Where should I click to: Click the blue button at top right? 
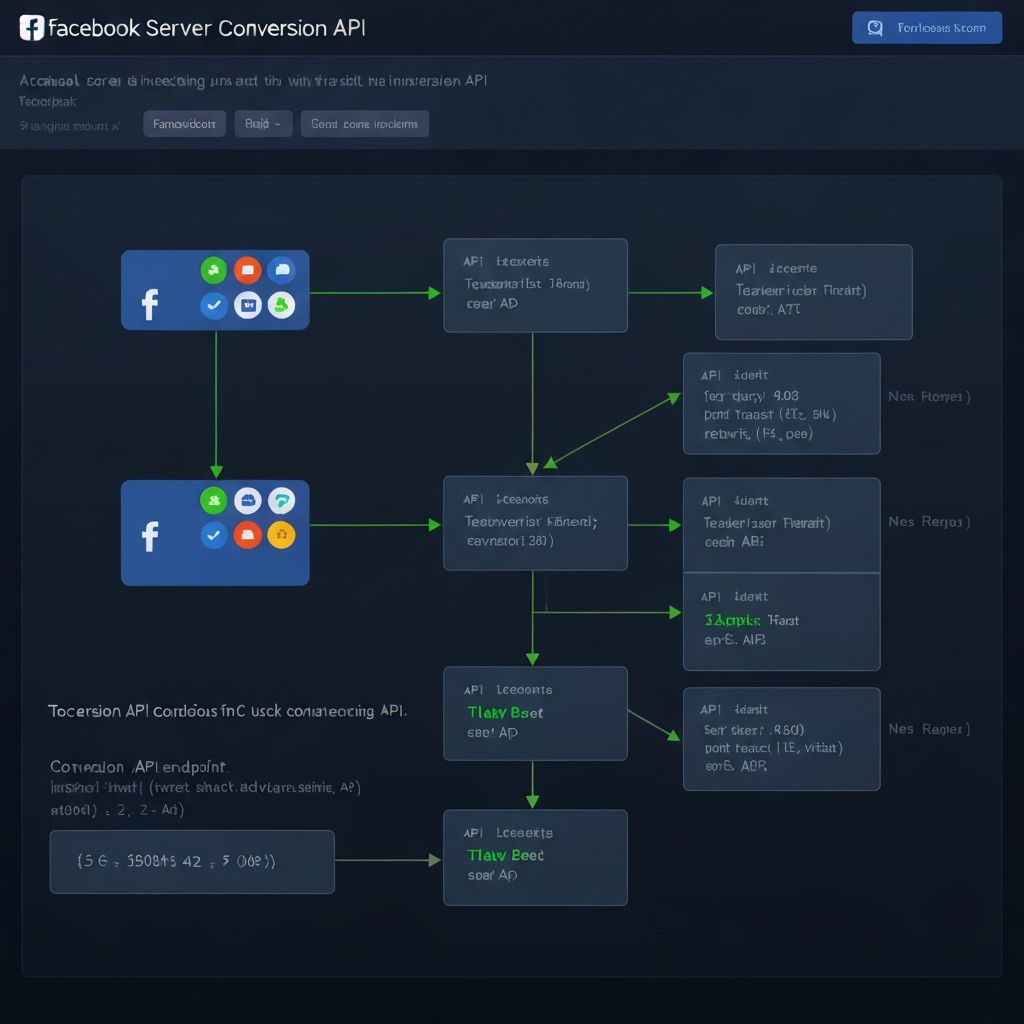click(926, 28)
